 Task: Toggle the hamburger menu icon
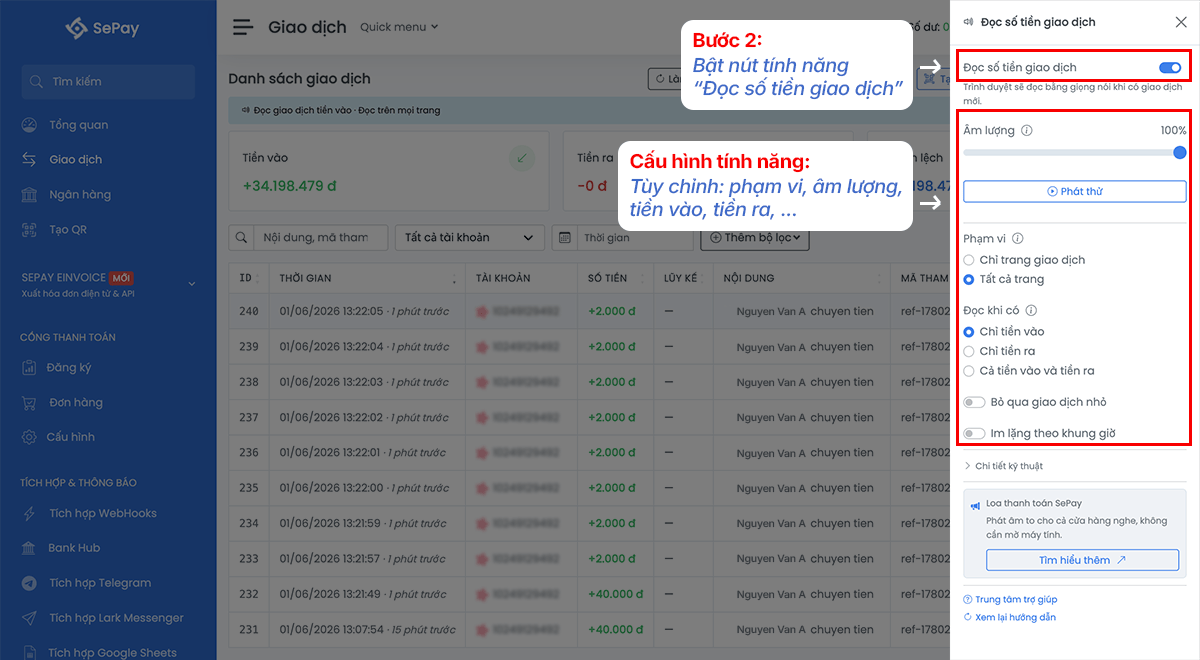coord(243,27)
